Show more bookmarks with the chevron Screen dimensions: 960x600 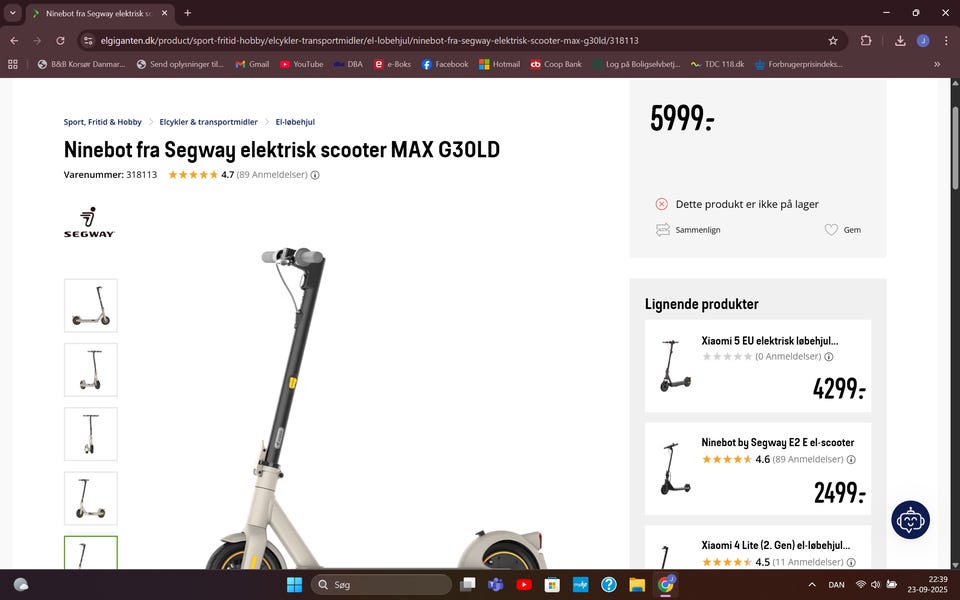click(x=937, y=64)
